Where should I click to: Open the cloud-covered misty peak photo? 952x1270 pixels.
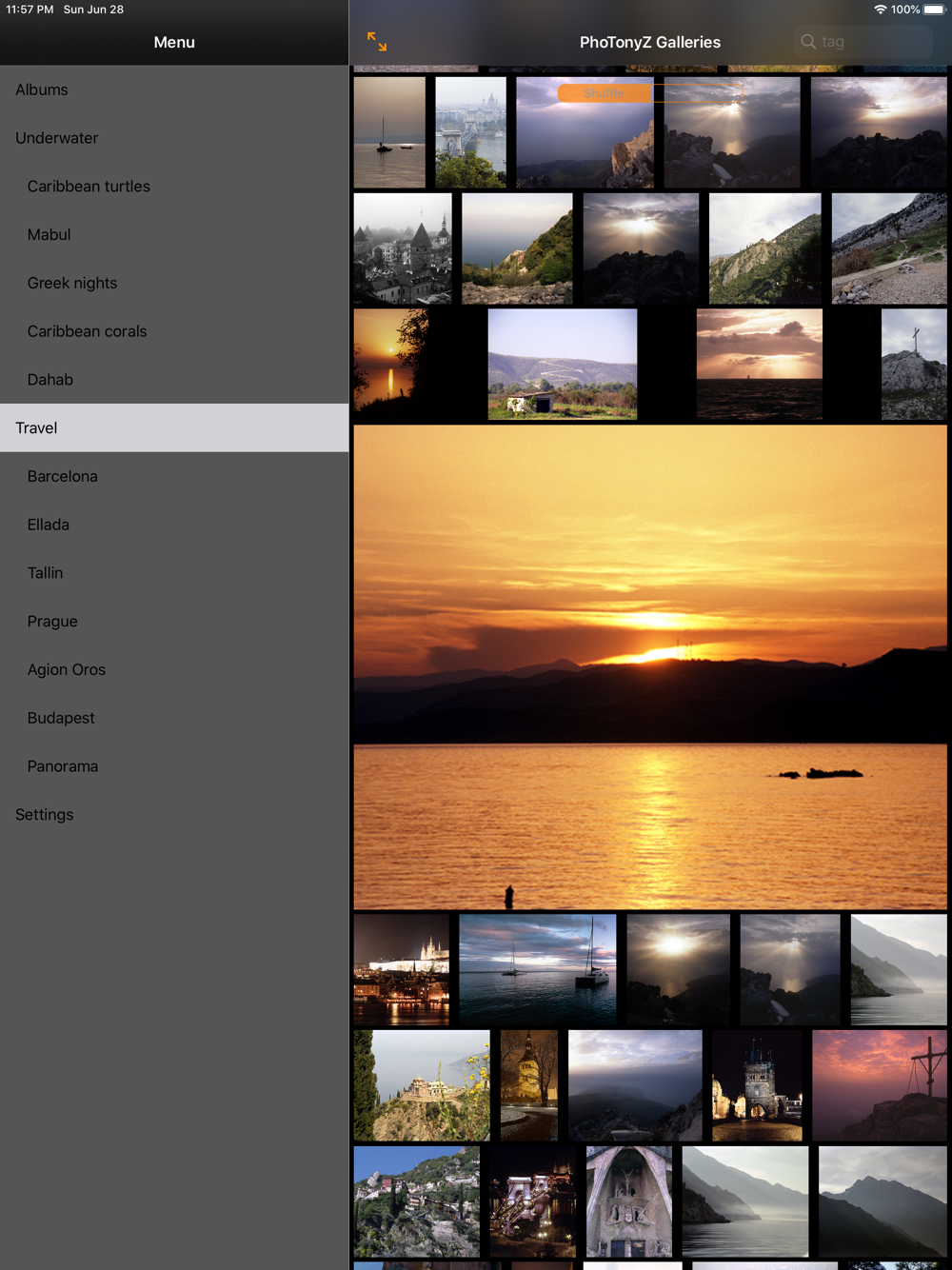(x=635, y=1085)
